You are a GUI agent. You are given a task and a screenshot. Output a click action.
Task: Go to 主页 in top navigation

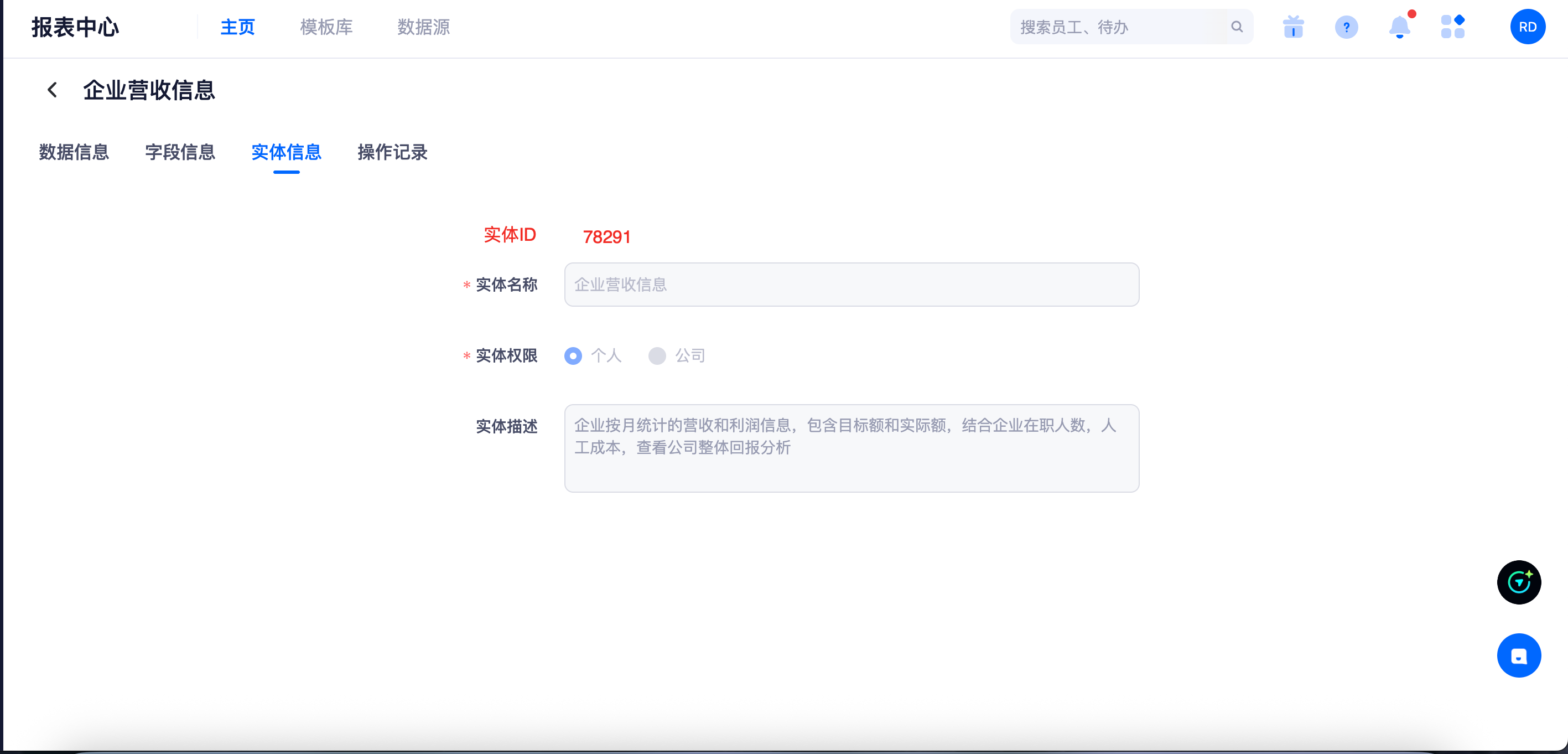coord(237,27)
